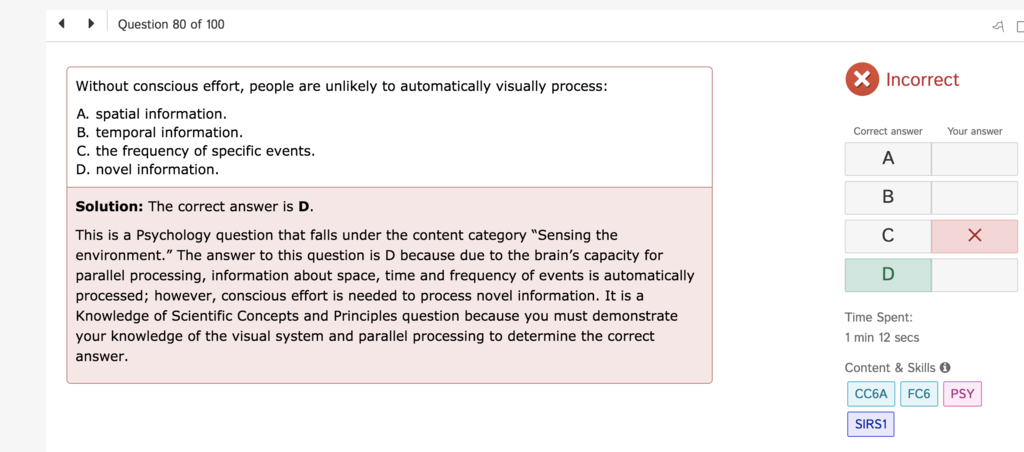Click the flag icon at top right
Screen dimensions: 1024x452
coord(997,25)
